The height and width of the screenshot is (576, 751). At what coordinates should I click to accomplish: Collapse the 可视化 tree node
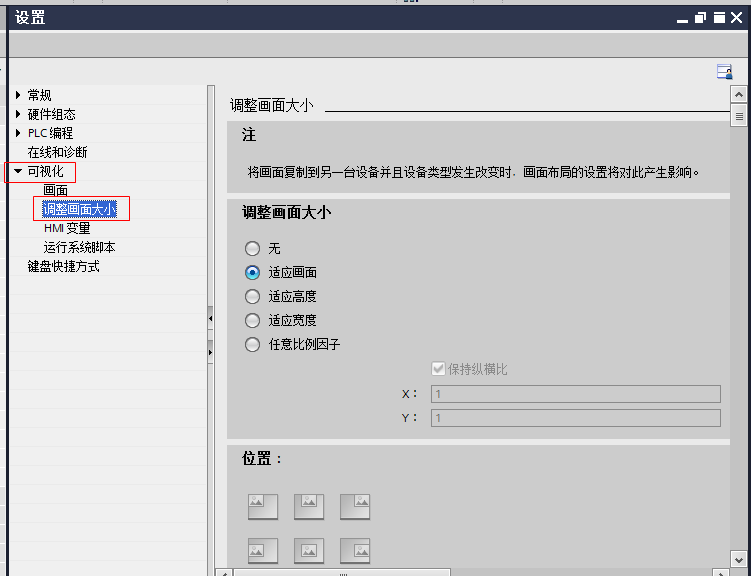[18, 172]
